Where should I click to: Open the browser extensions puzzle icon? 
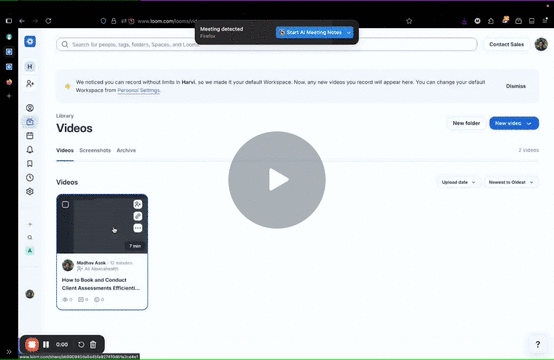[x=491, y=21]
